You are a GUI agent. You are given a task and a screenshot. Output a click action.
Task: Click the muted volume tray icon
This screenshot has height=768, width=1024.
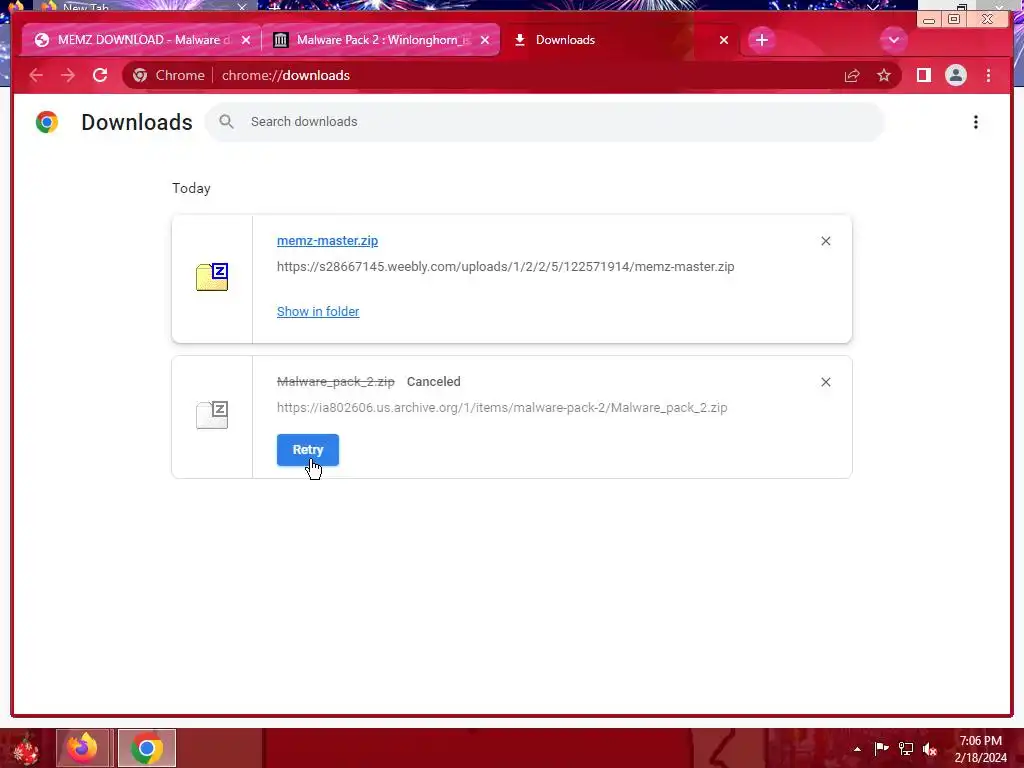tap(930, 749)
